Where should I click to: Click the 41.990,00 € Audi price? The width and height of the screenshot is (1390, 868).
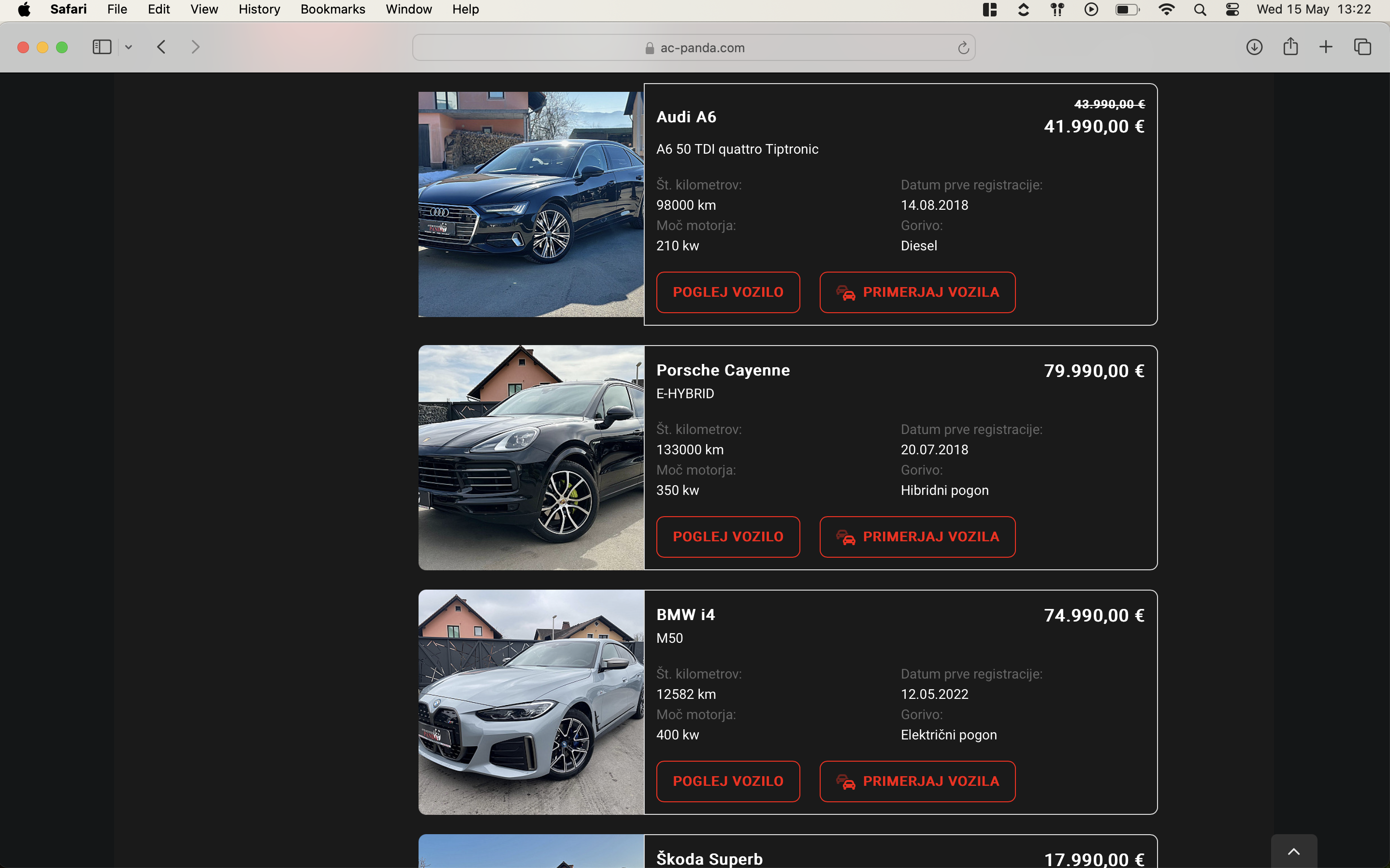pyautogui.click(x=1094, y=126)
